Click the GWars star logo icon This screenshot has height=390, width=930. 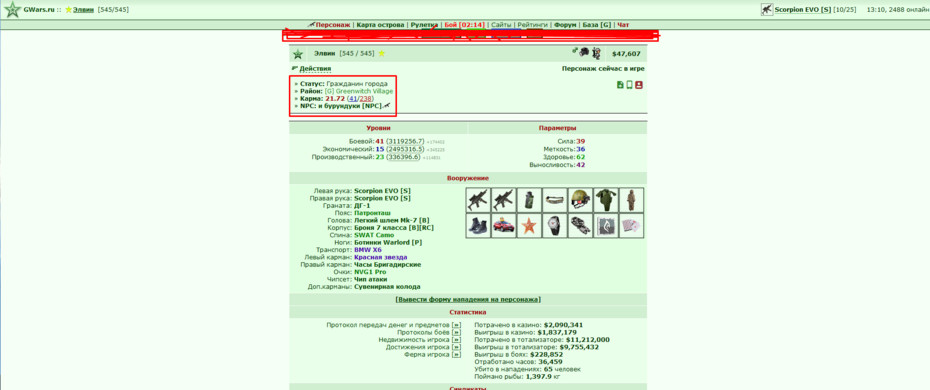coord(12,9)
